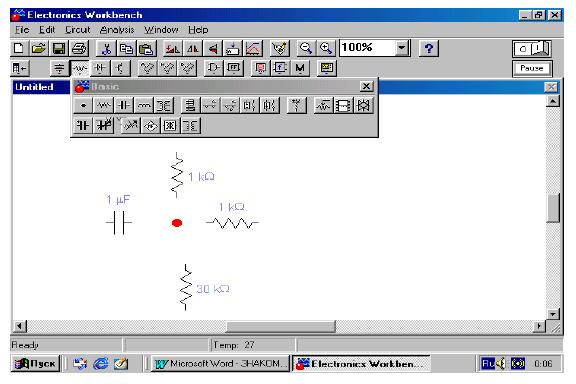Open the Controls parts bin
The height and width of the screenshot is (384, 576).
[x=280, y=68]
